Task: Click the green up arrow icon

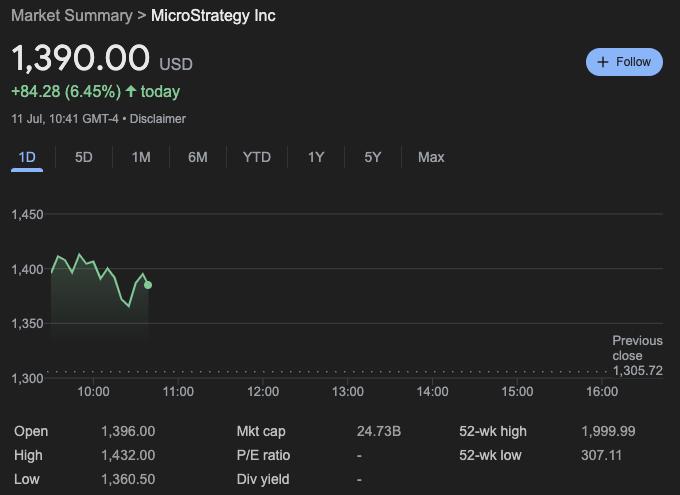Action: coord(131,91)
